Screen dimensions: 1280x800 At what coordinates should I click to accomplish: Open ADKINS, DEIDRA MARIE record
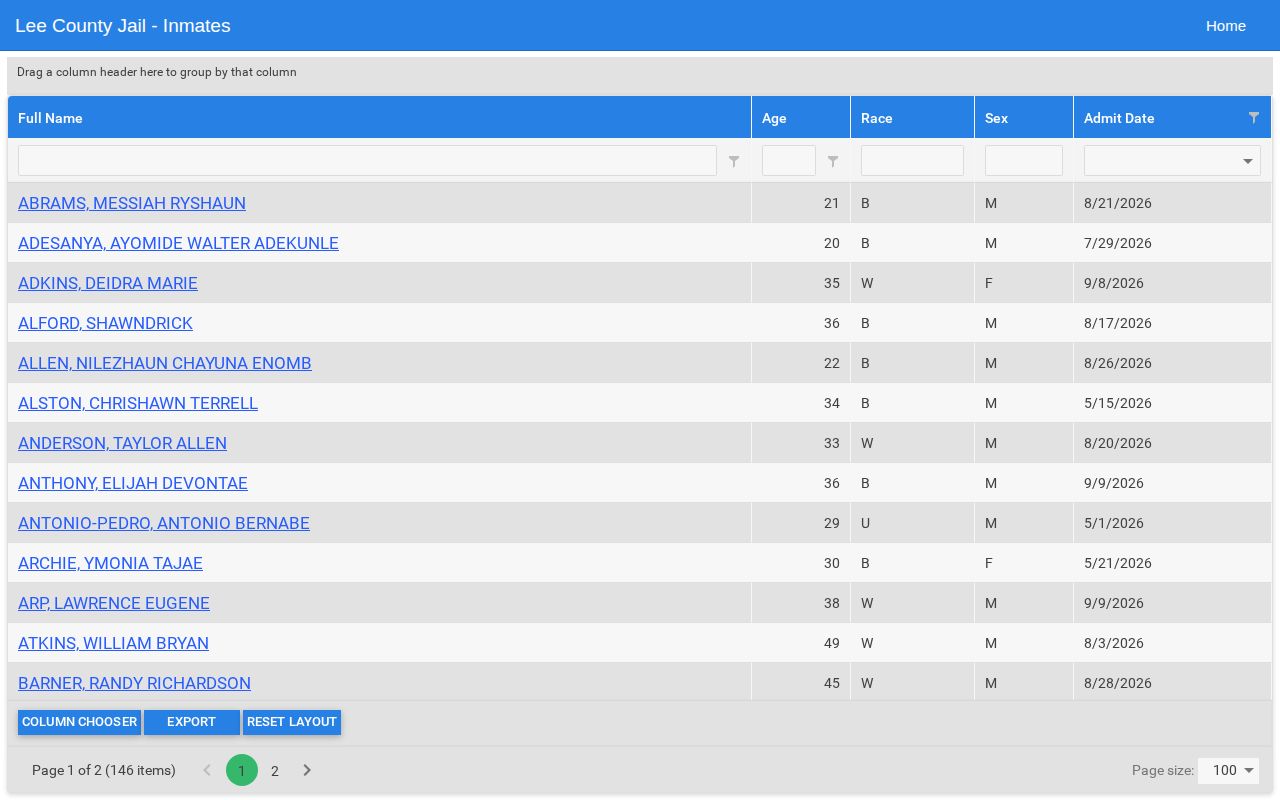(x=108, y=283)
